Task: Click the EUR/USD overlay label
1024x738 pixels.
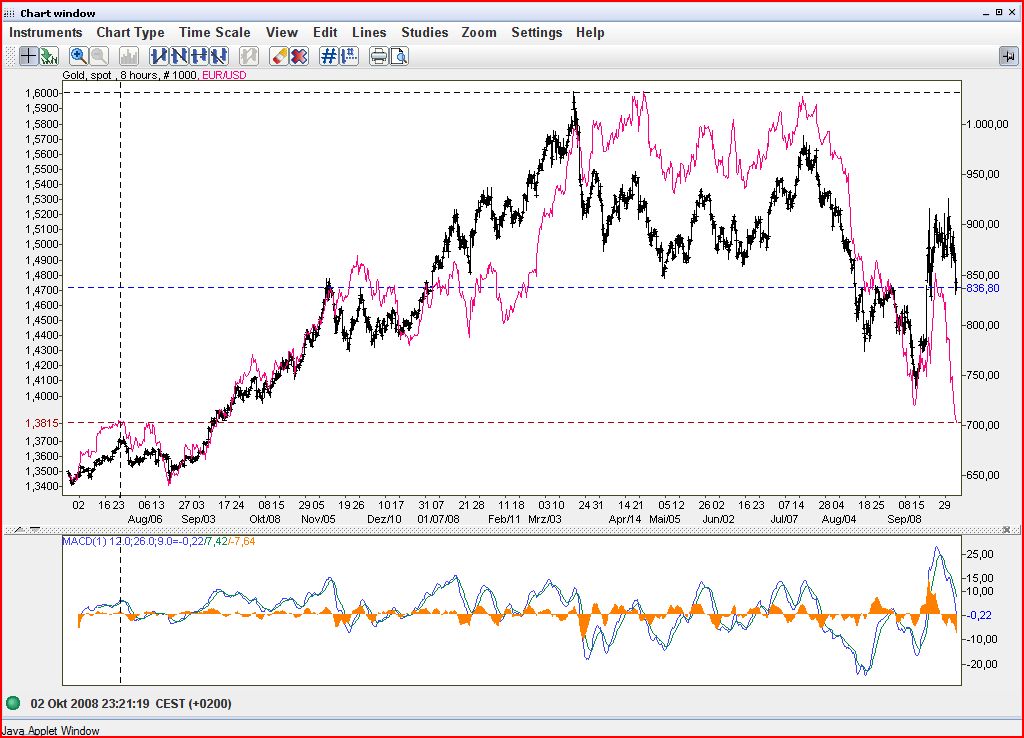Action: [x=224, y=75]
